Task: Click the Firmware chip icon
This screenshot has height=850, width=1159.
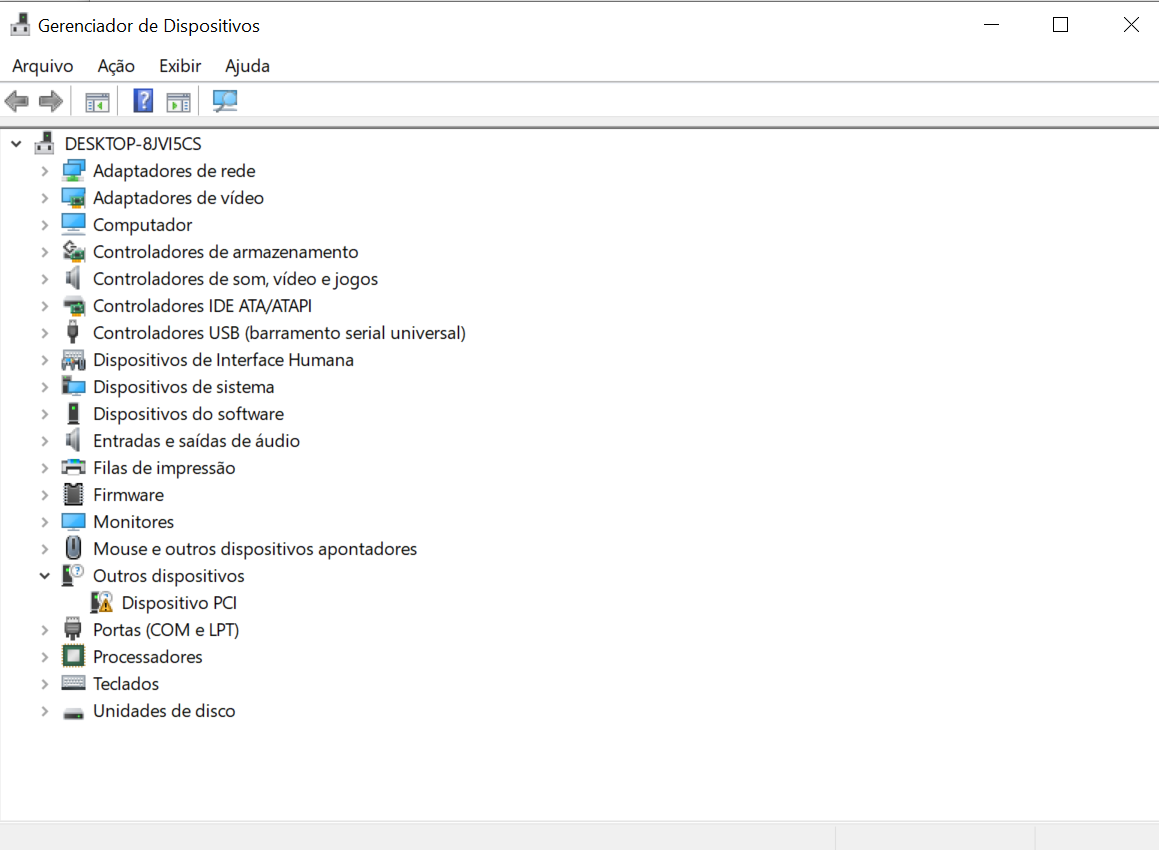Action: pyautogui.click(x=73, y=494)
